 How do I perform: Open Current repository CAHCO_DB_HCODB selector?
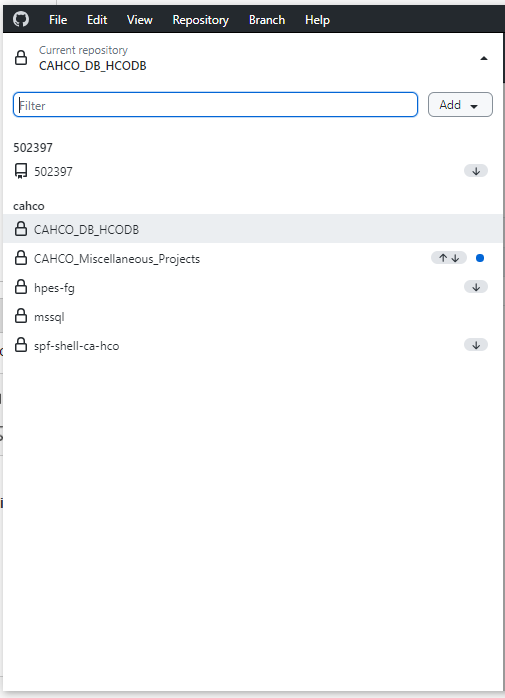[x=252, y=58]
